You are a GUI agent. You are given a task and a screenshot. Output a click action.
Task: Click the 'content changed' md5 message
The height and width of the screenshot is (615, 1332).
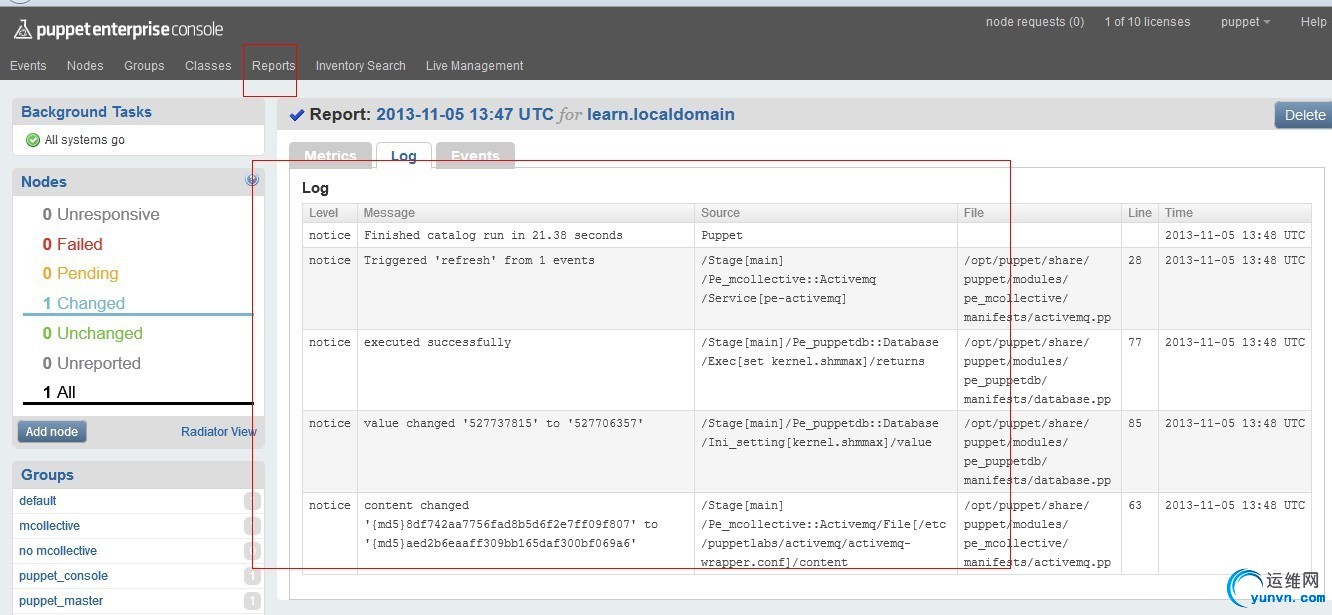[511, 525]
